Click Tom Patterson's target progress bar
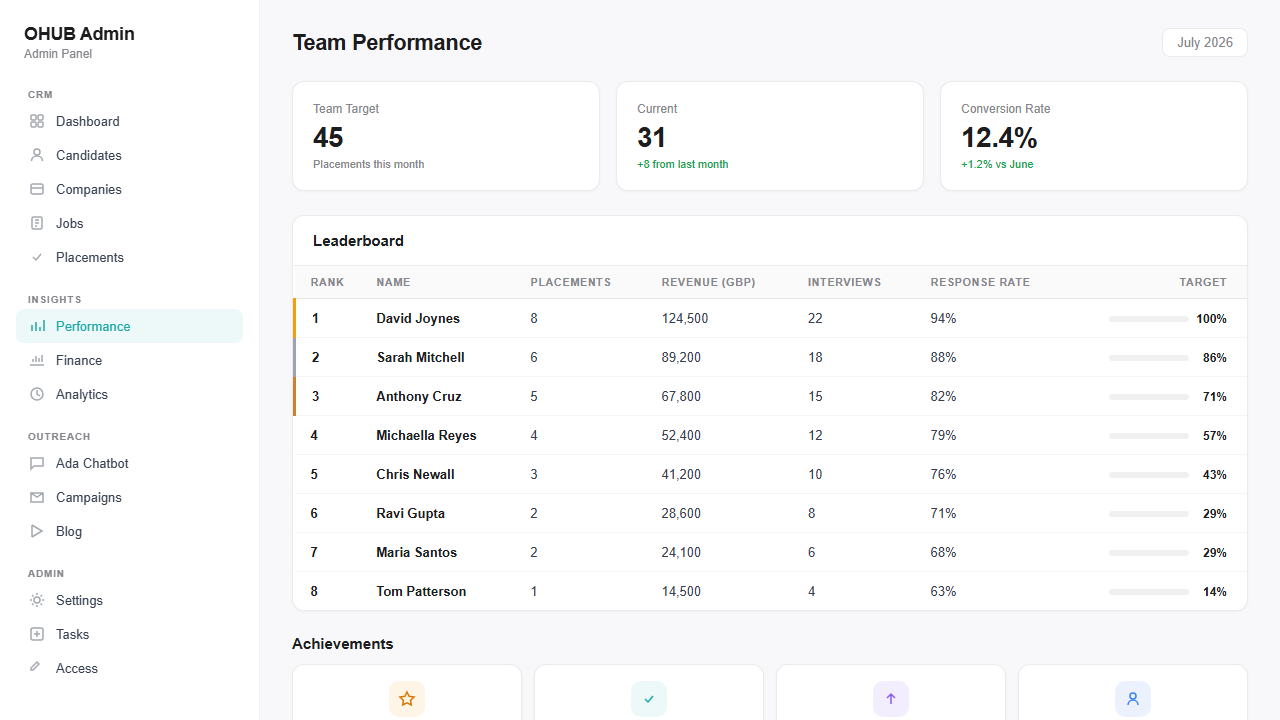 1149,592
